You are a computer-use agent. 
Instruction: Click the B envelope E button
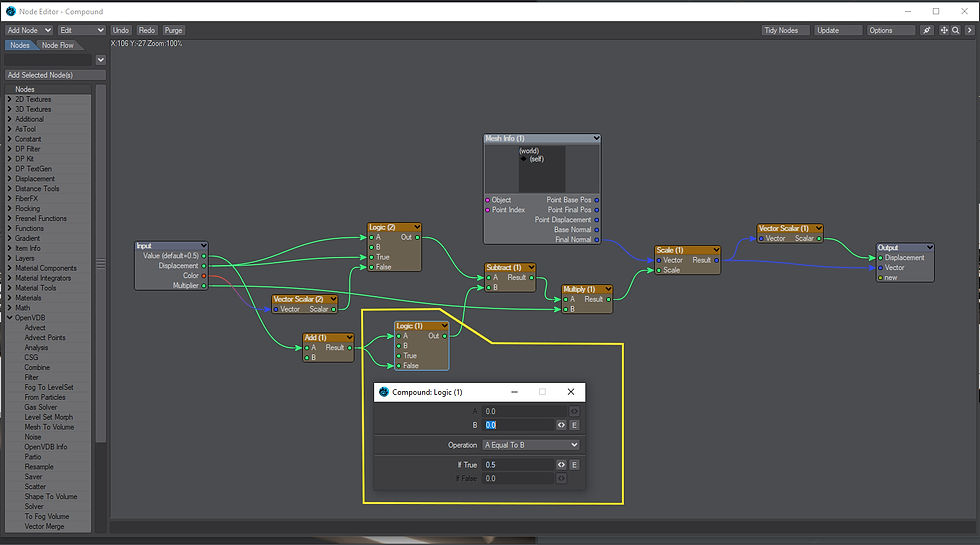coord(574,425)
